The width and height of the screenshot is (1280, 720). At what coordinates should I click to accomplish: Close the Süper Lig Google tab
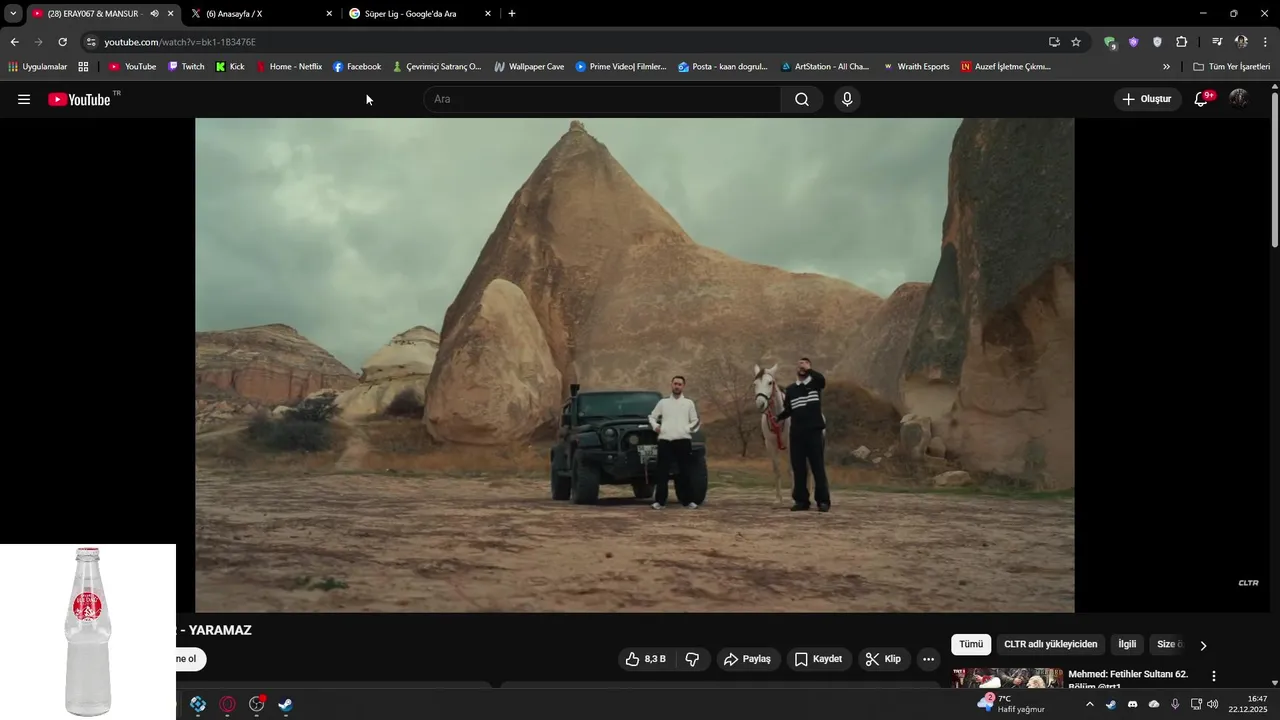(488, 14)
